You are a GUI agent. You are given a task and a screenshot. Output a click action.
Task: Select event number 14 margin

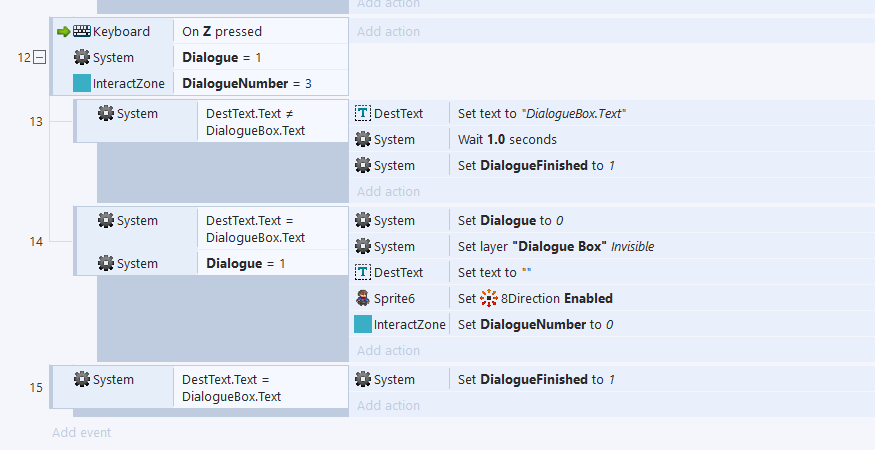click(x=36, y=241)
